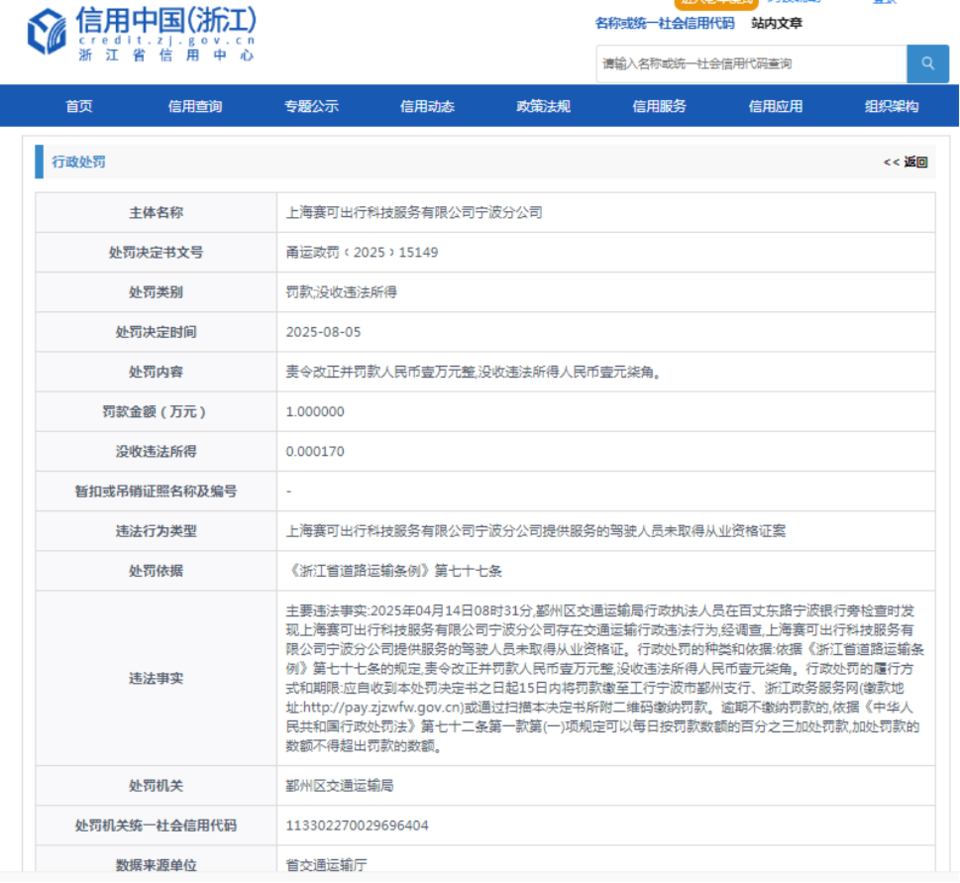Select 鄞州区交通运输局 in the 处罚机关 row
960x883 pixels.
pyautogui.click(x=340, y=786)
